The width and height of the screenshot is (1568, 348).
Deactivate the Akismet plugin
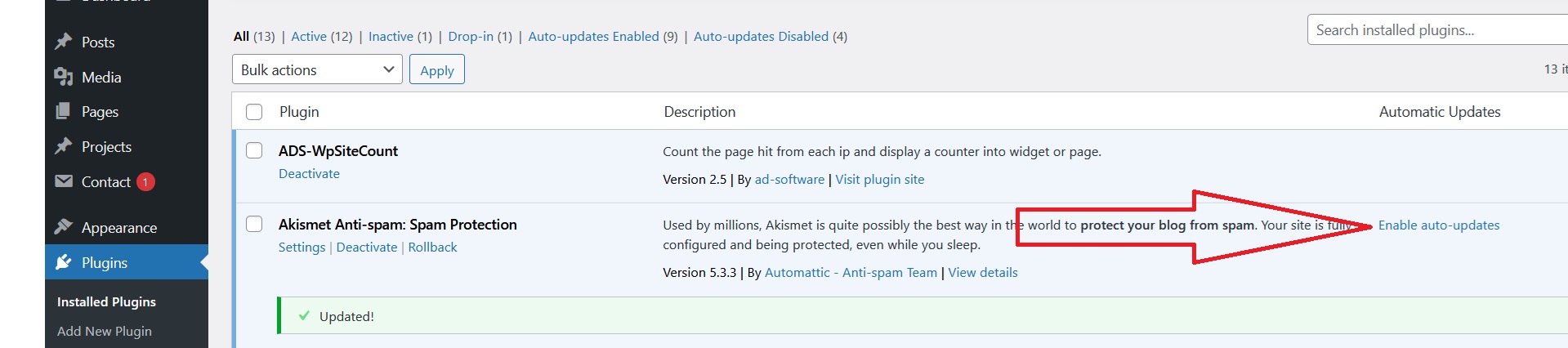pyautogui.click(x=367, y=247)
